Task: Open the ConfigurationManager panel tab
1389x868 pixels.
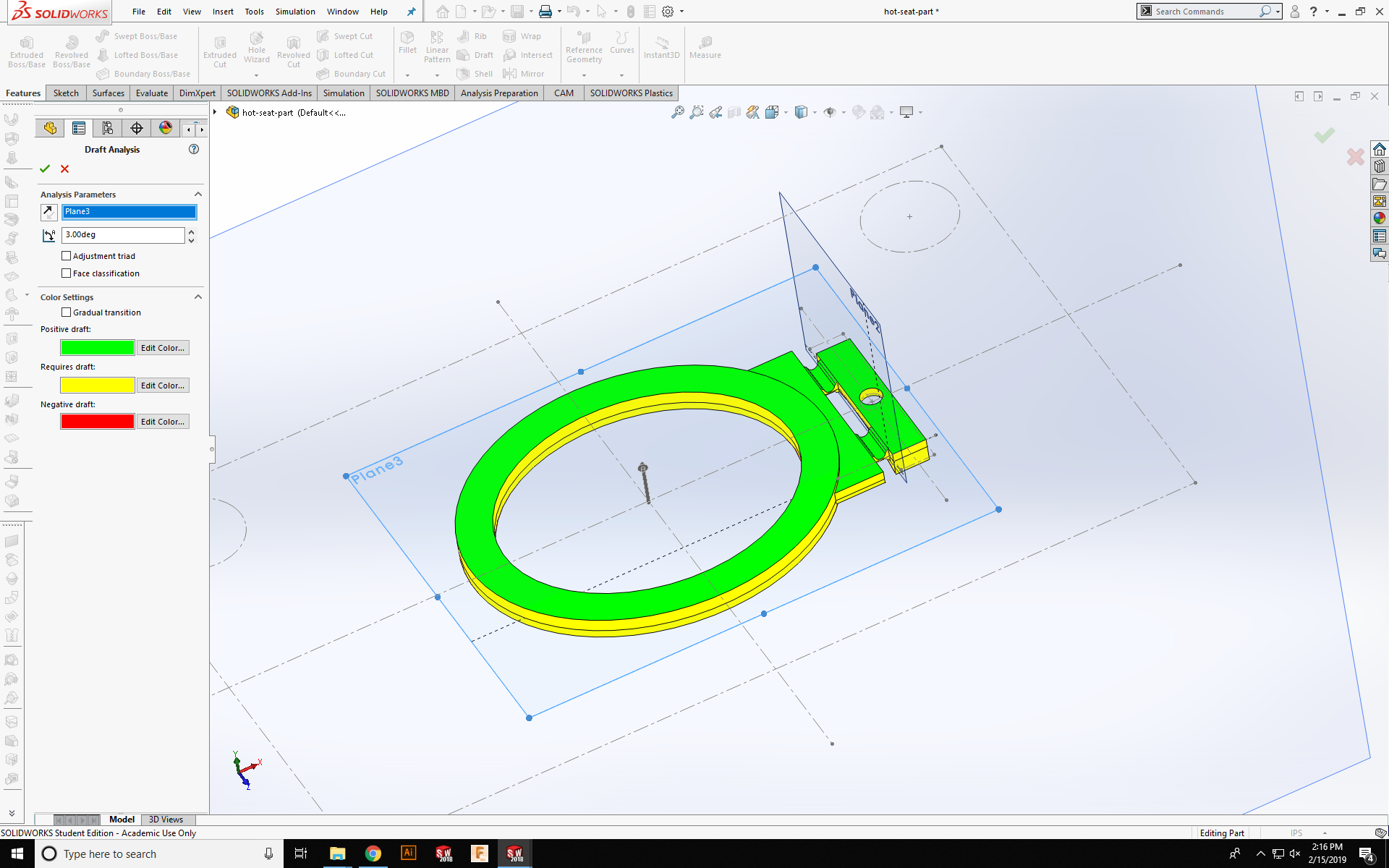Action: pos(108,128)
